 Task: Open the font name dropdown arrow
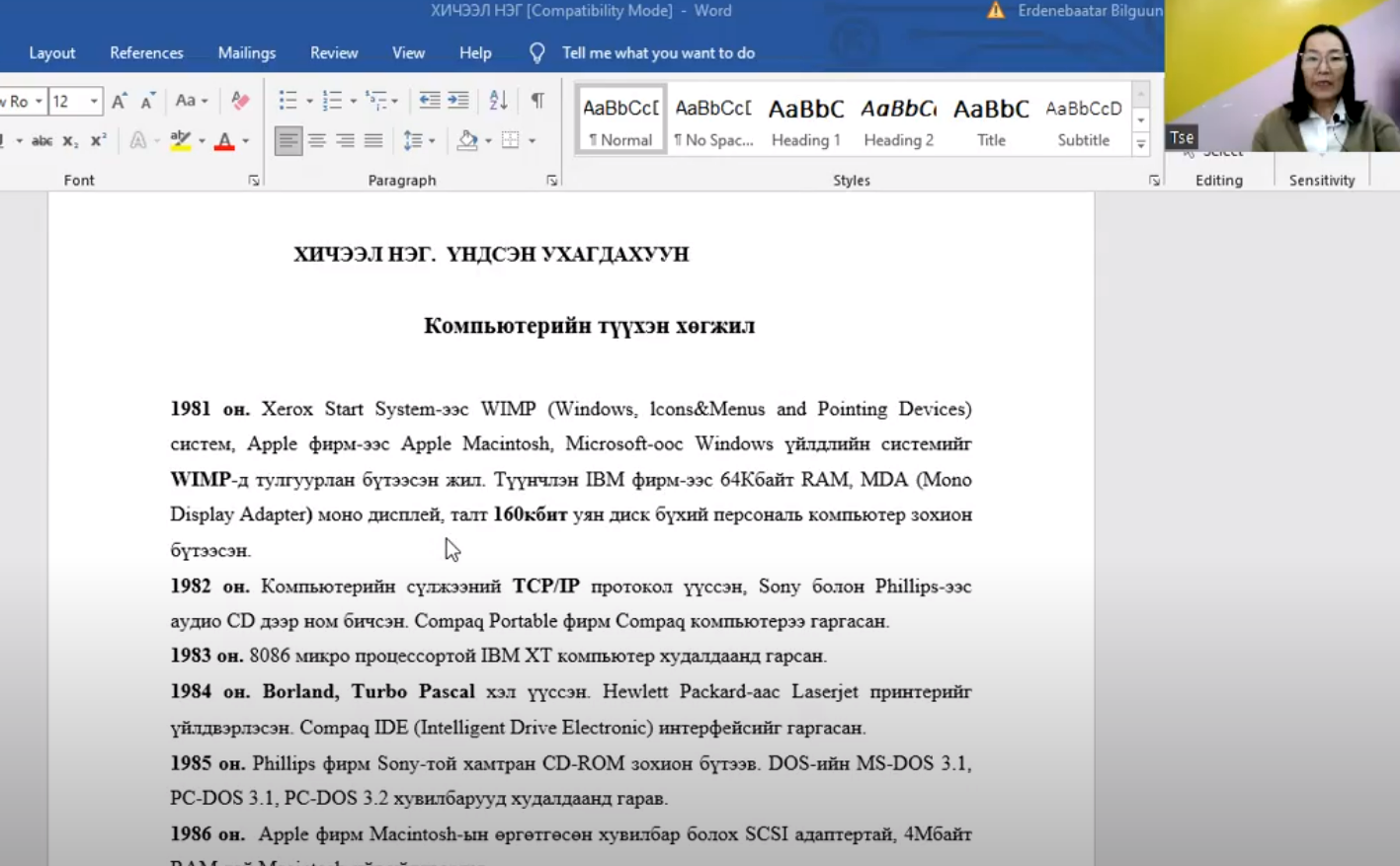39,101
